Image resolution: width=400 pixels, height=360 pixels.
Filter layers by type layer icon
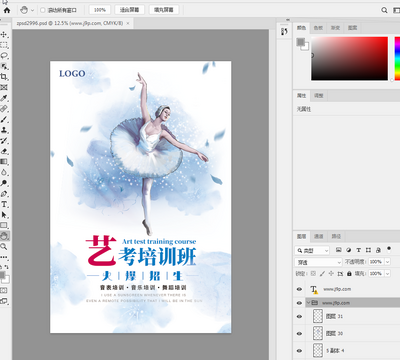pyautogui.click(x=358, y=250)
